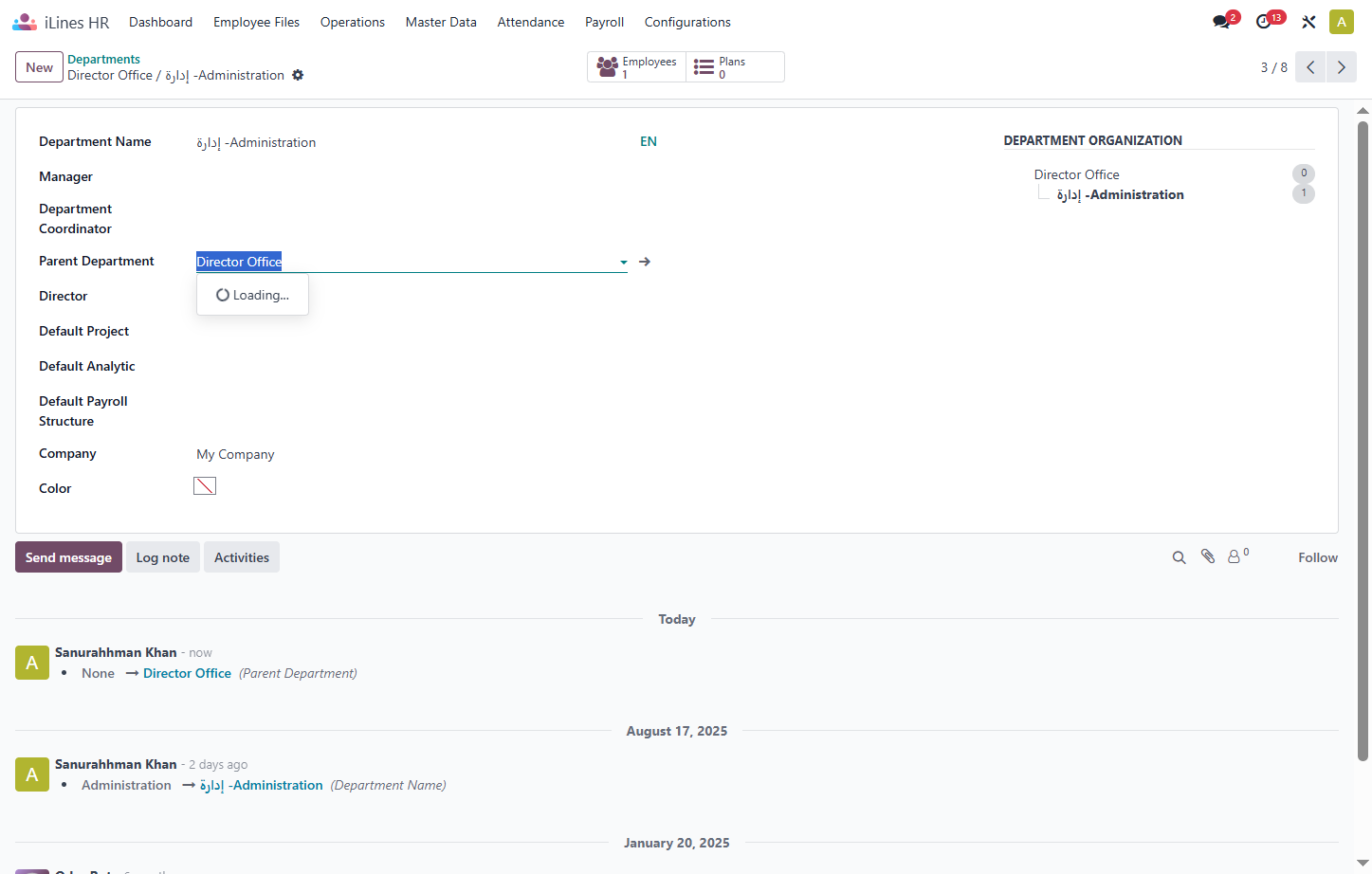The width and height of the screenshot is (1372, 874).
Task: Pick a color with the Color swatch
Action: click(205, 486)
